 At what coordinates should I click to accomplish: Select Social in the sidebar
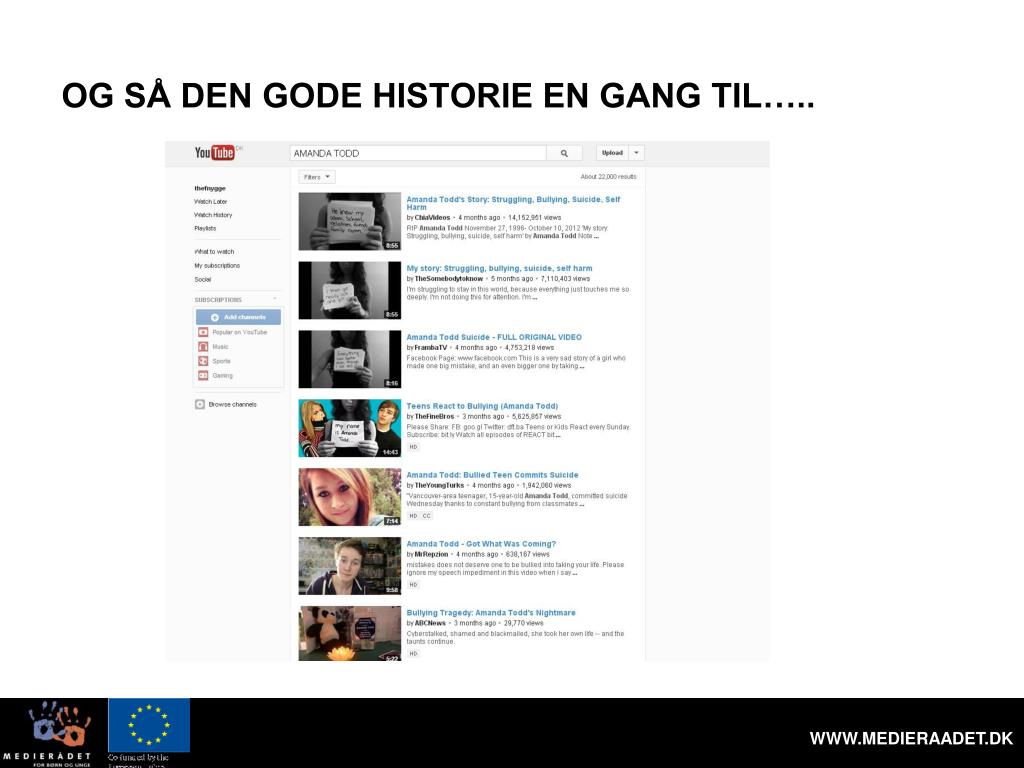(202, 280)
